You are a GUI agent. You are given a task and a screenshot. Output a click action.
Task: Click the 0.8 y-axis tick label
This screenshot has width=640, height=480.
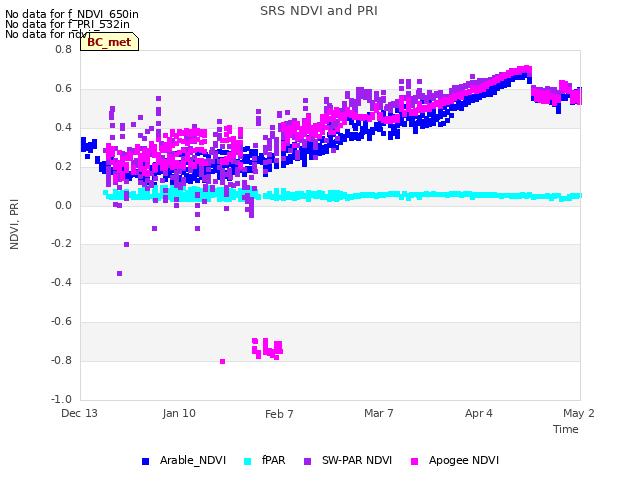(64, 49)
